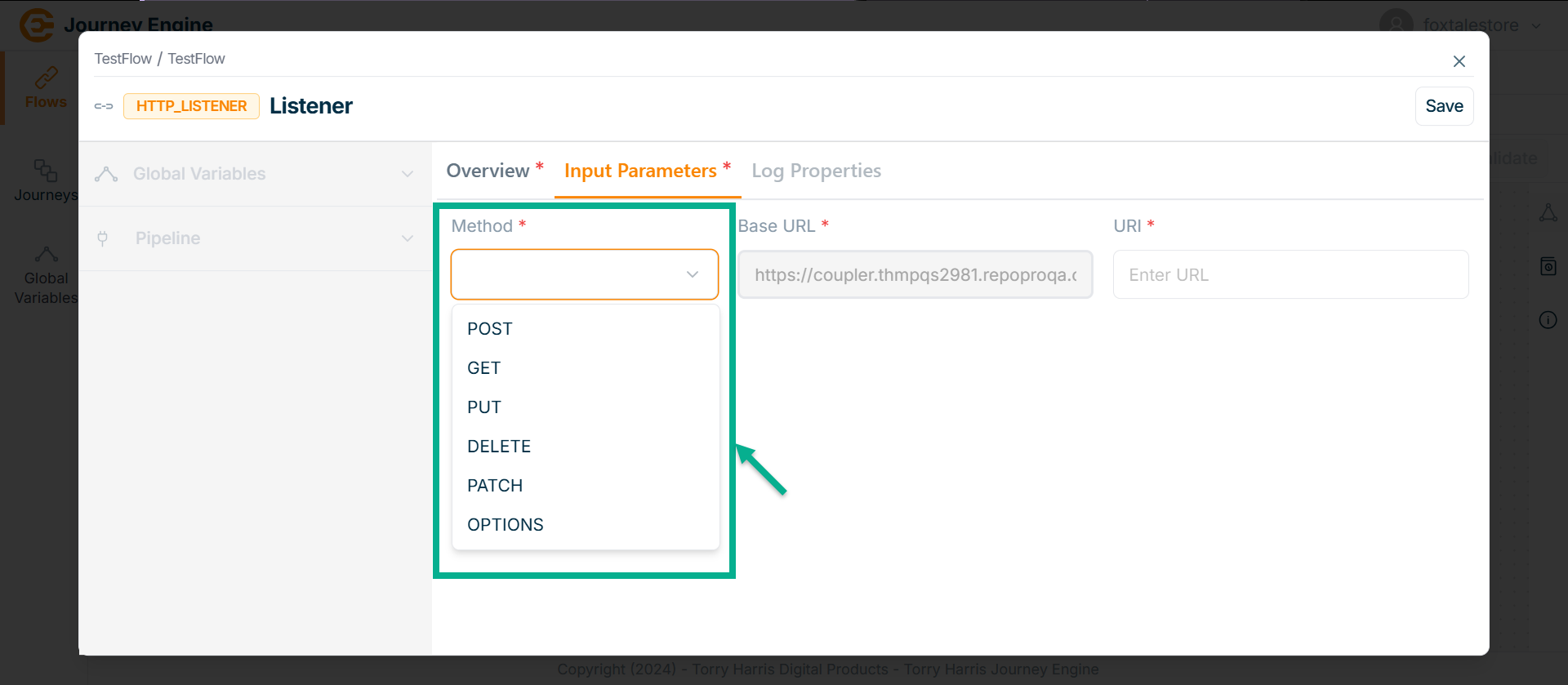This screenshot has width=1568, height=685.
Task: Collapse the Method dropdown arrow
Action: point(693,274)
